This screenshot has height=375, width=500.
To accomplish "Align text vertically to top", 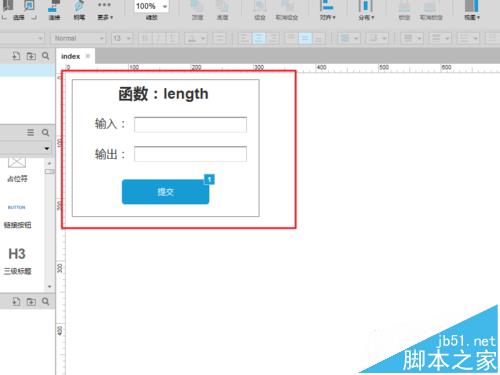I will (291, 38).
